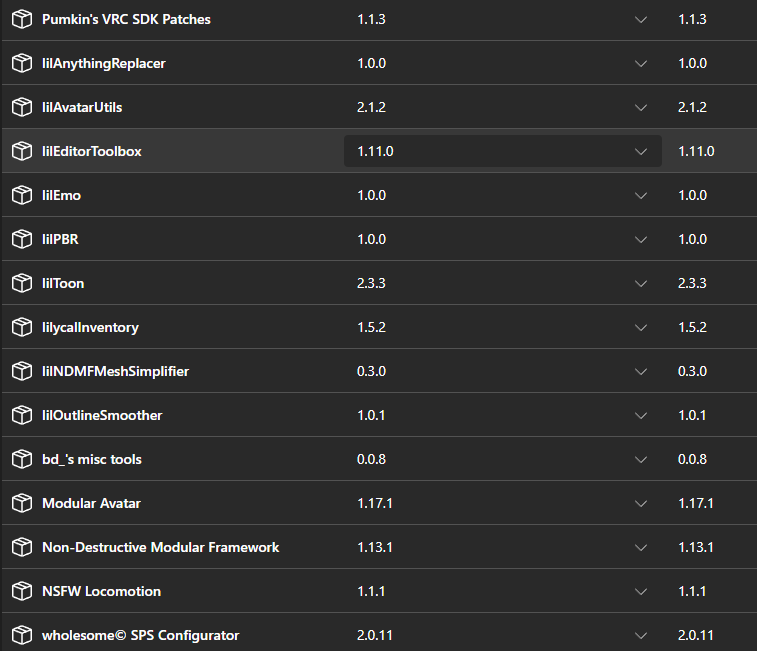Open lilToon 2.3.3 version dropdown
The height and width of the screenshot is (651, 757).
pos(503,283)
